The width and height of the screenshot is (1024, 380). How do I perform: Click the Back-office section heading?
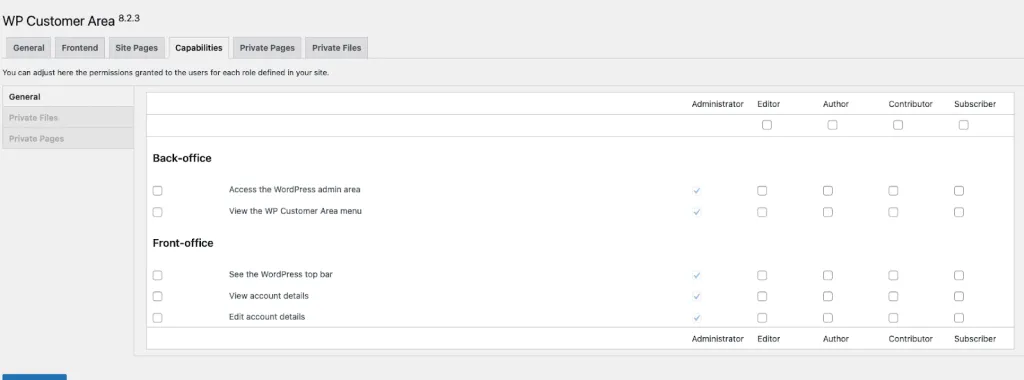click(182, 158)
